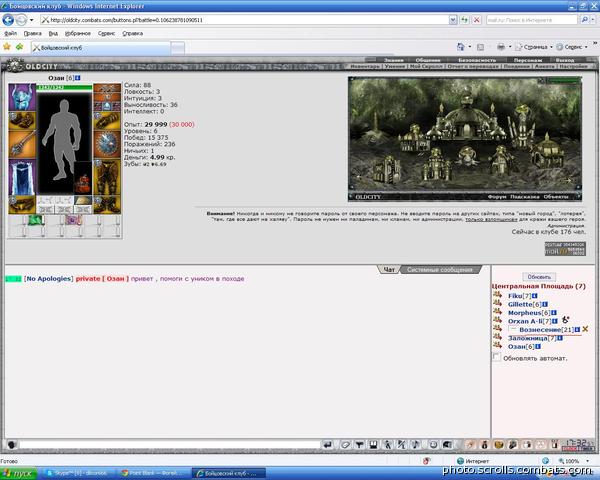This screenshot has width=600, height=480.
Task: Open the Инвентарь submenu item
Action: 365,66
